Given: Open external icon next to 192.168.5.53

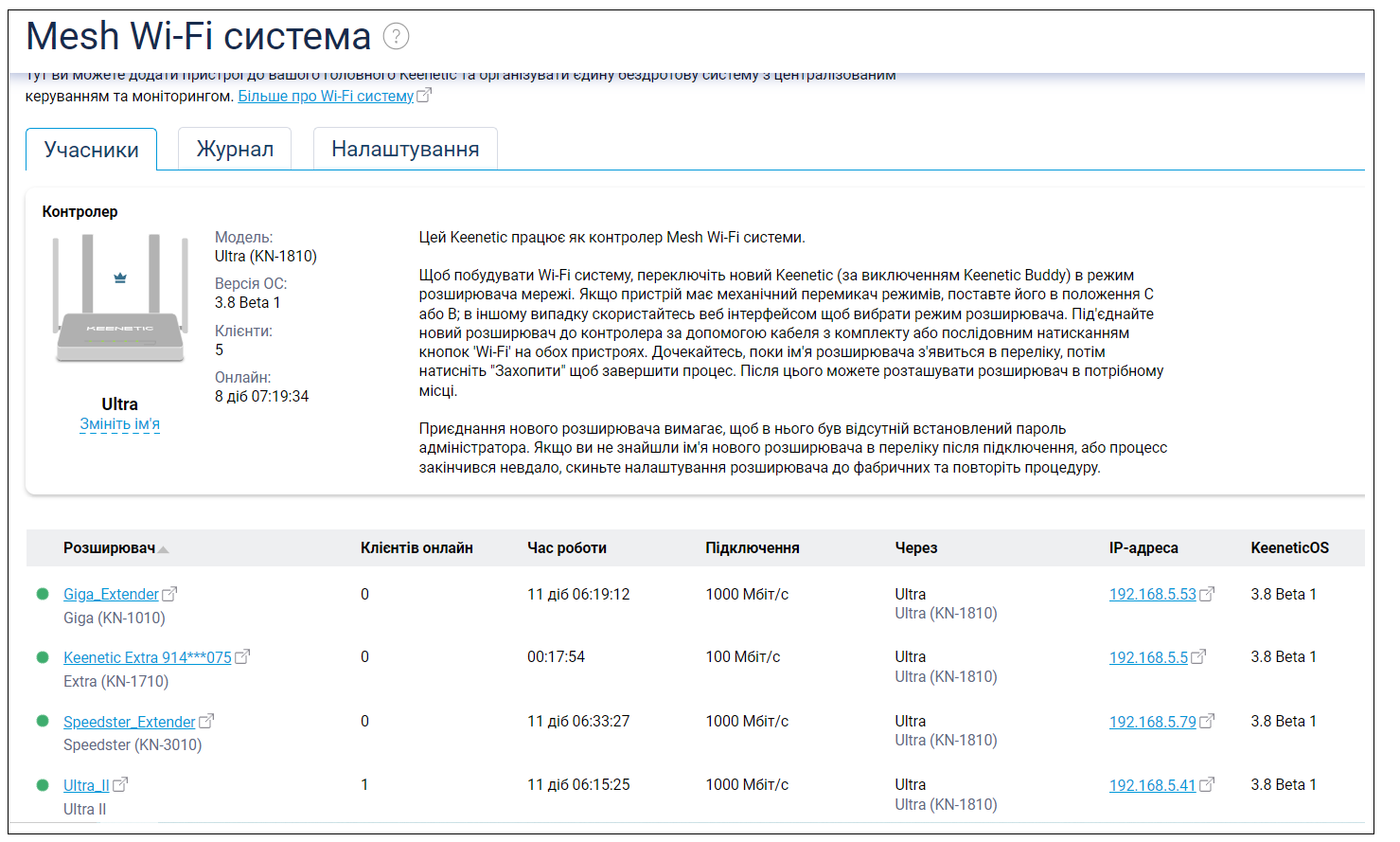Looking at the screenshot, I should point(1207,595).
